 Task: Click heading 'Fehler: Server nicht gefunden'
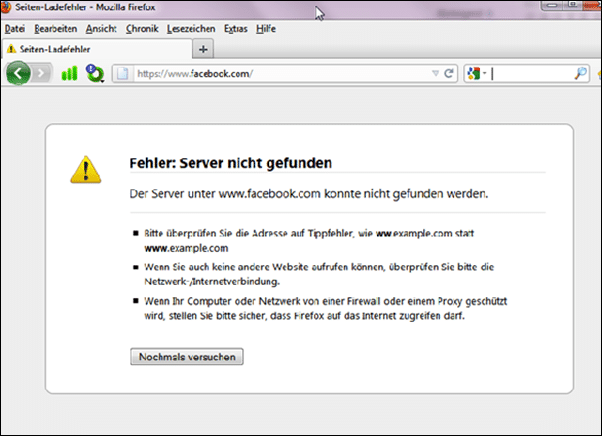pyautogui.click(x=230, y=163)
